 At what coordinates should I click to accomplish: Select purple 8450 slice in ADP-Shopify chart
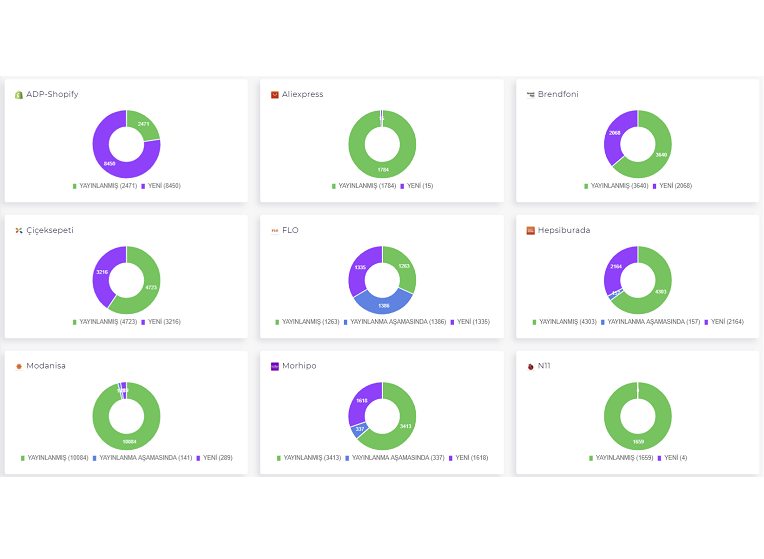coord(110,163)
